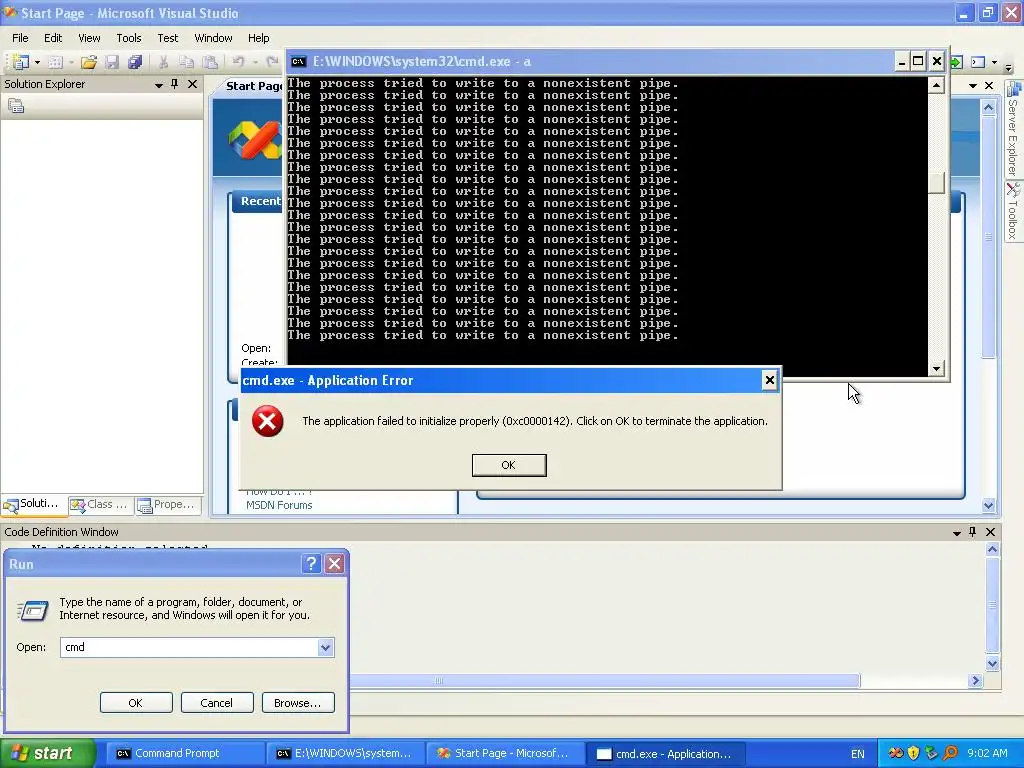Click the Open text field in Run dialog
Viewport: 1024px width, 768px height.
click(x=189, y=647)
